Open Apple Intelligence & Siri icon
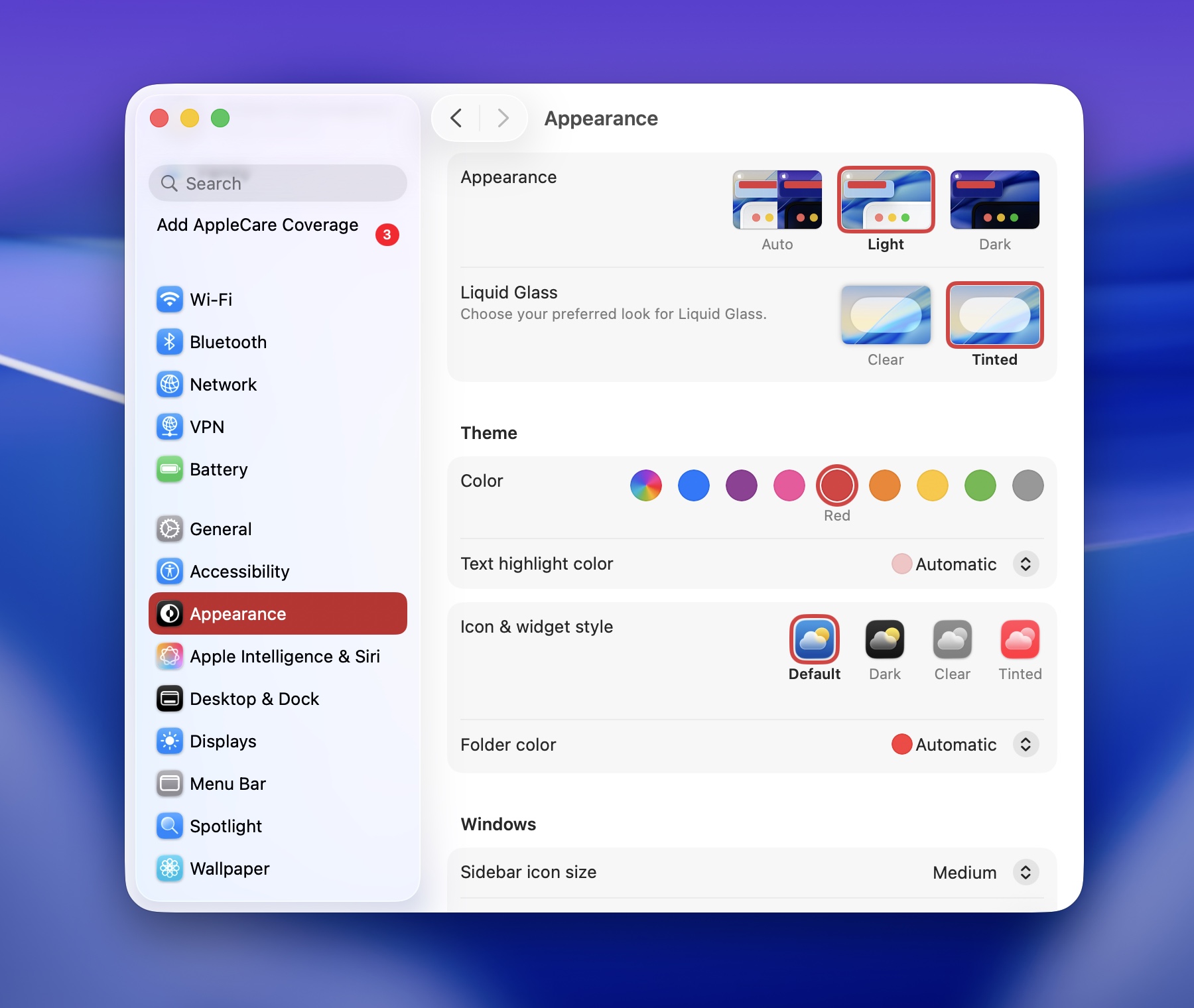Image resolution: width=1194 pixels, height=1008 pixels. [x=170, y=657]
